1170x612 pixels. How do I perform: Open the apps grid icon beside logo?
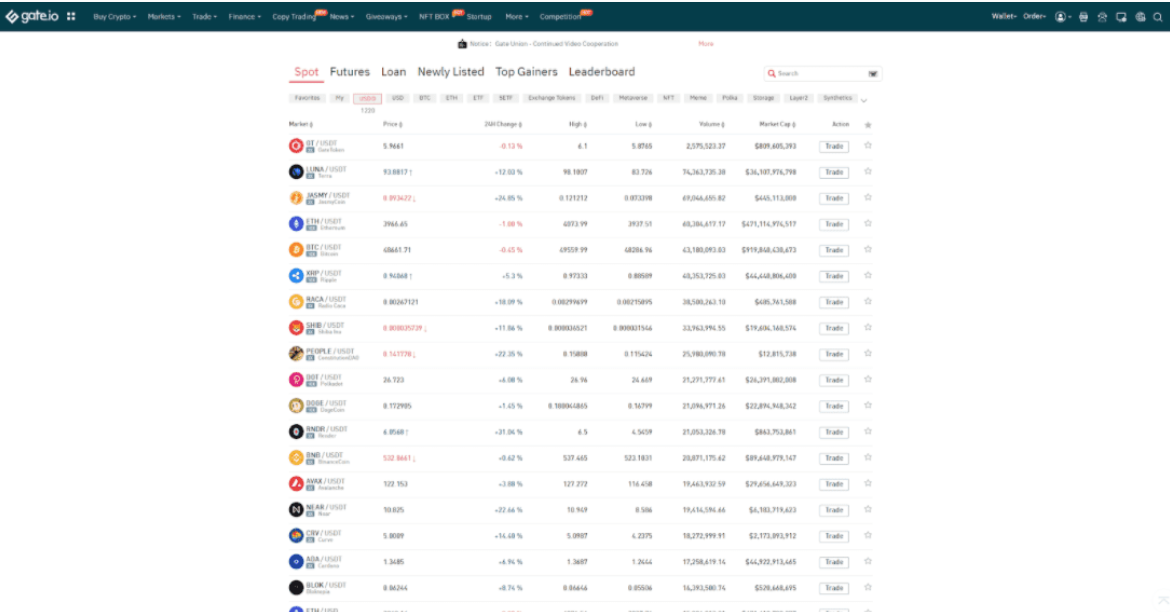tap(71, 16)
